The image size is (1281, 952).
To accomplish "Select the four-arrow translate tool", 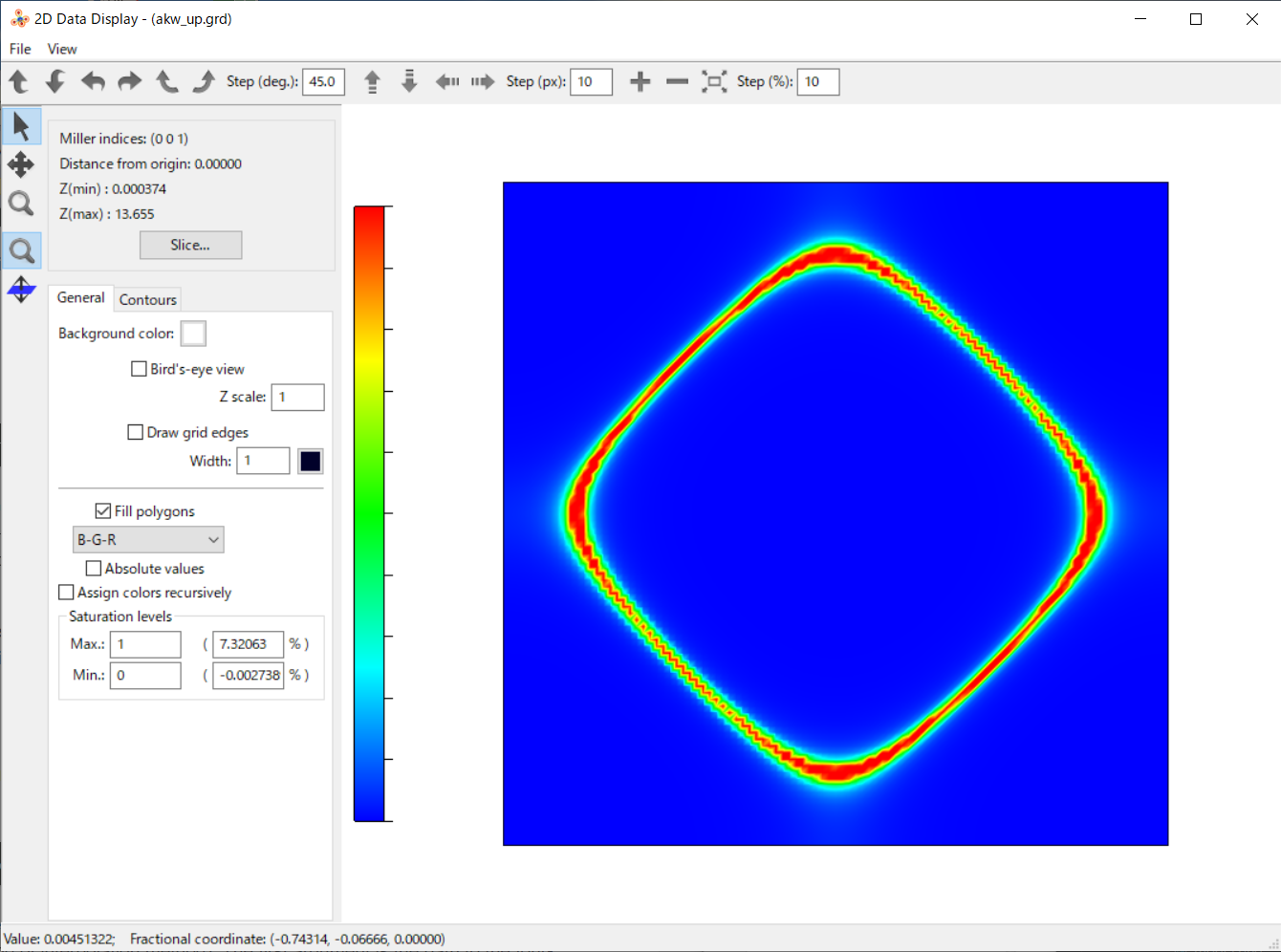I will 21,164.
